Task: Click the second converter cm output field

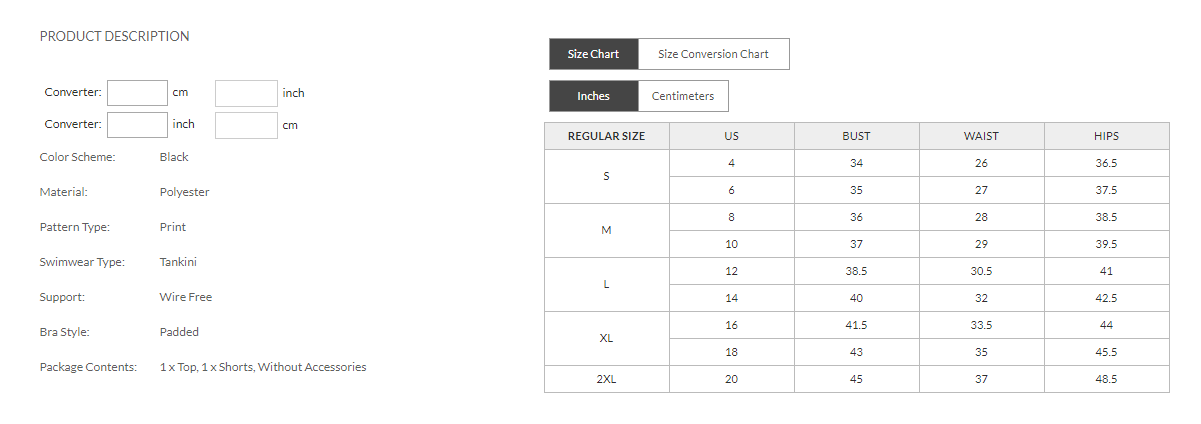Action: coord(246,125)
